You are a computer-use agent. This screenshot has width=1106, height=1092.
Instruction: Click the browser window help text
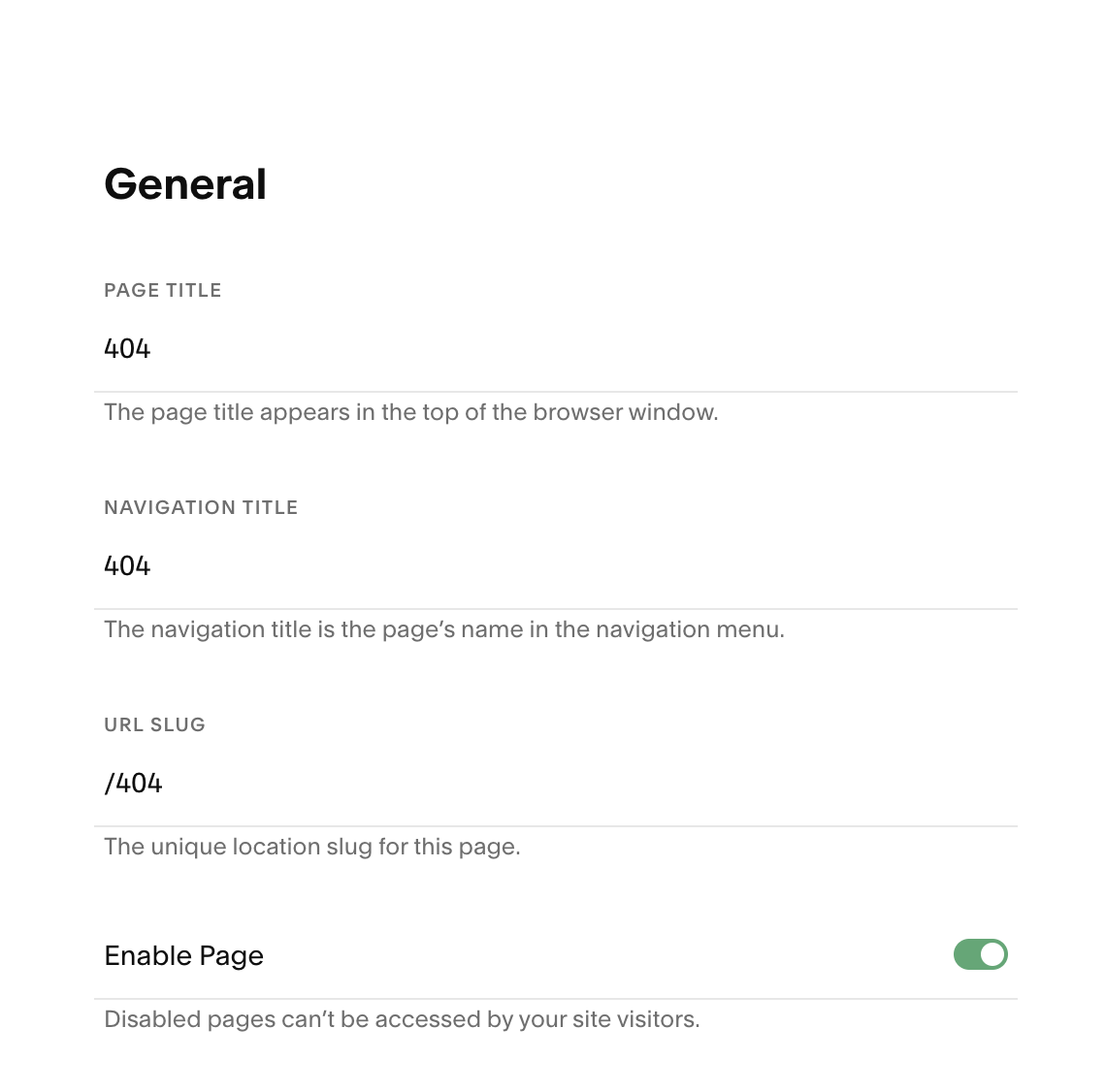(x=411, y=412)
